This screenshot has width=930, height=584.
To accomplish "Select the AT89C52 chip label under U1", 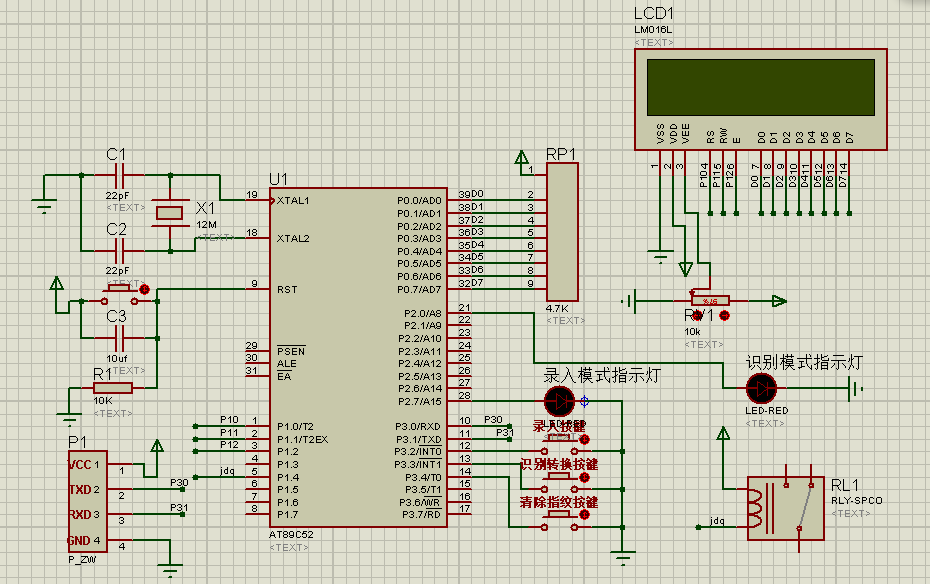I will coord(289,534).
